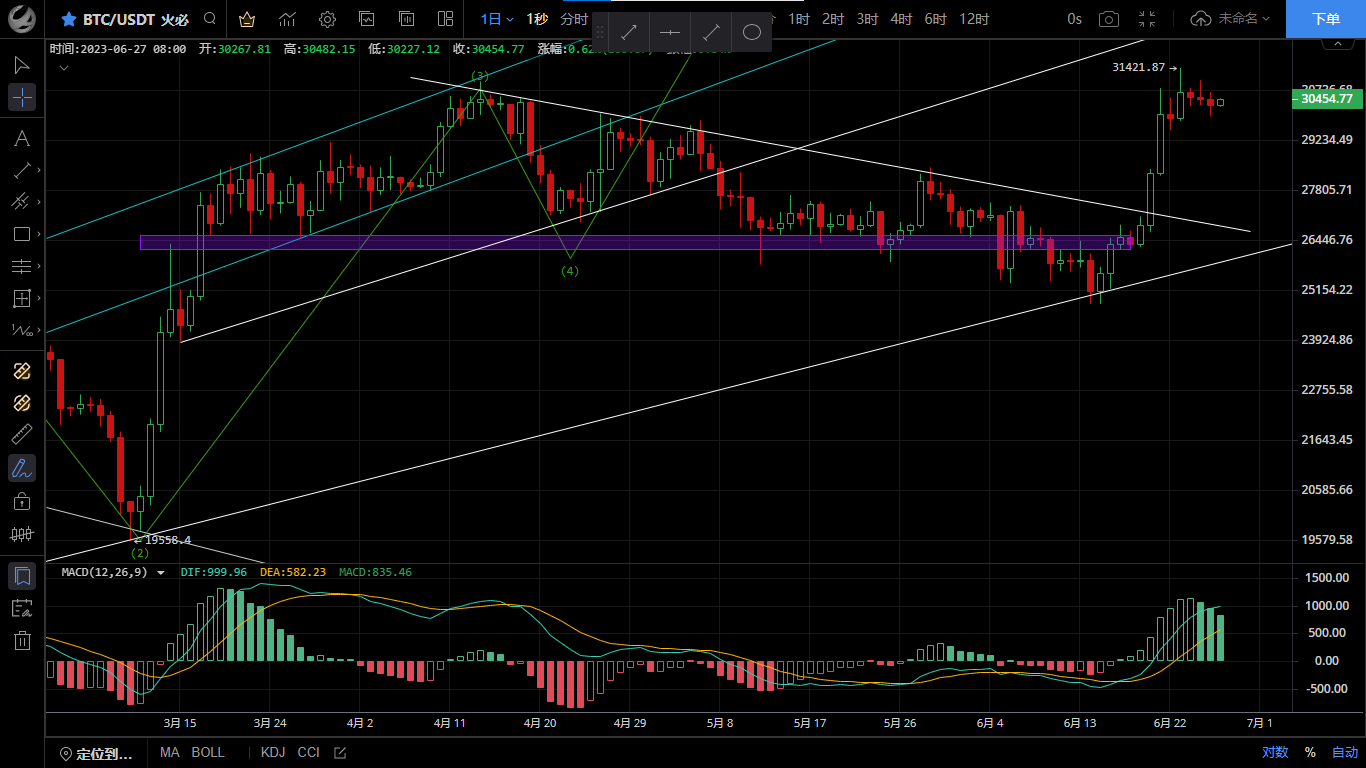
Task: Select the rectangle shape tool
Action: point(21,234)
